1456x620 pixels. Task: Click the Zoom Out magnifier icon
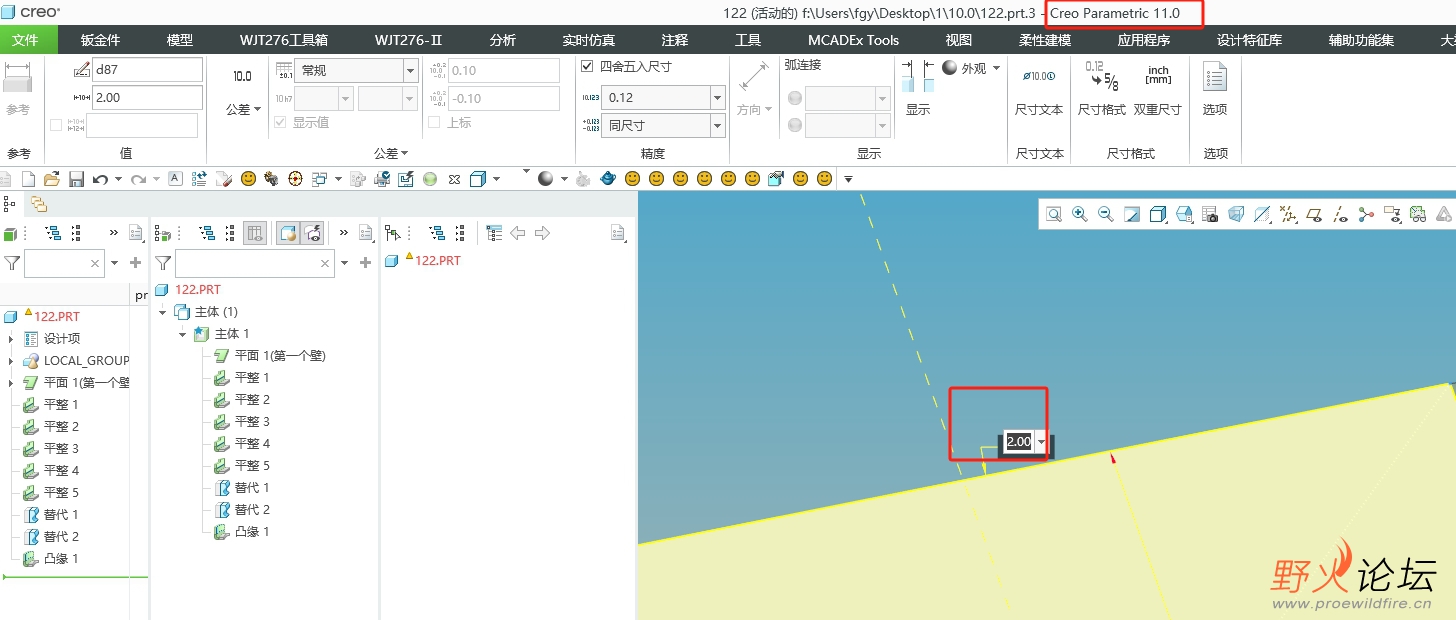[x=1106, y=214]
